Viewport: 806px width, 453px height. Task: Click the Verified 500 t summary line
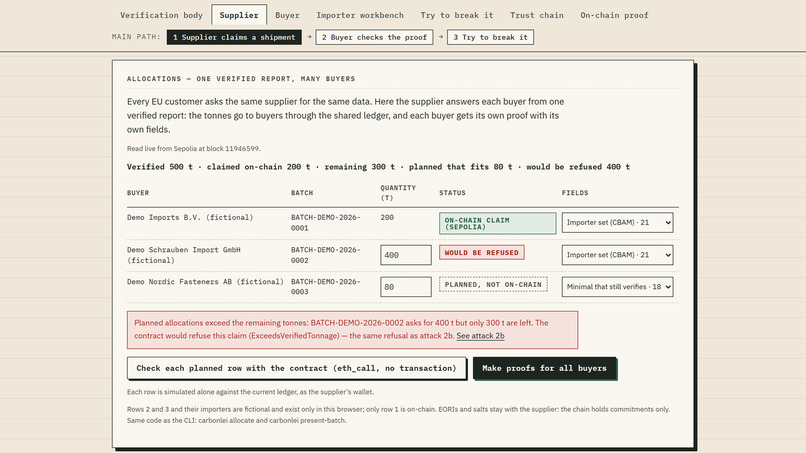[378, 167]
